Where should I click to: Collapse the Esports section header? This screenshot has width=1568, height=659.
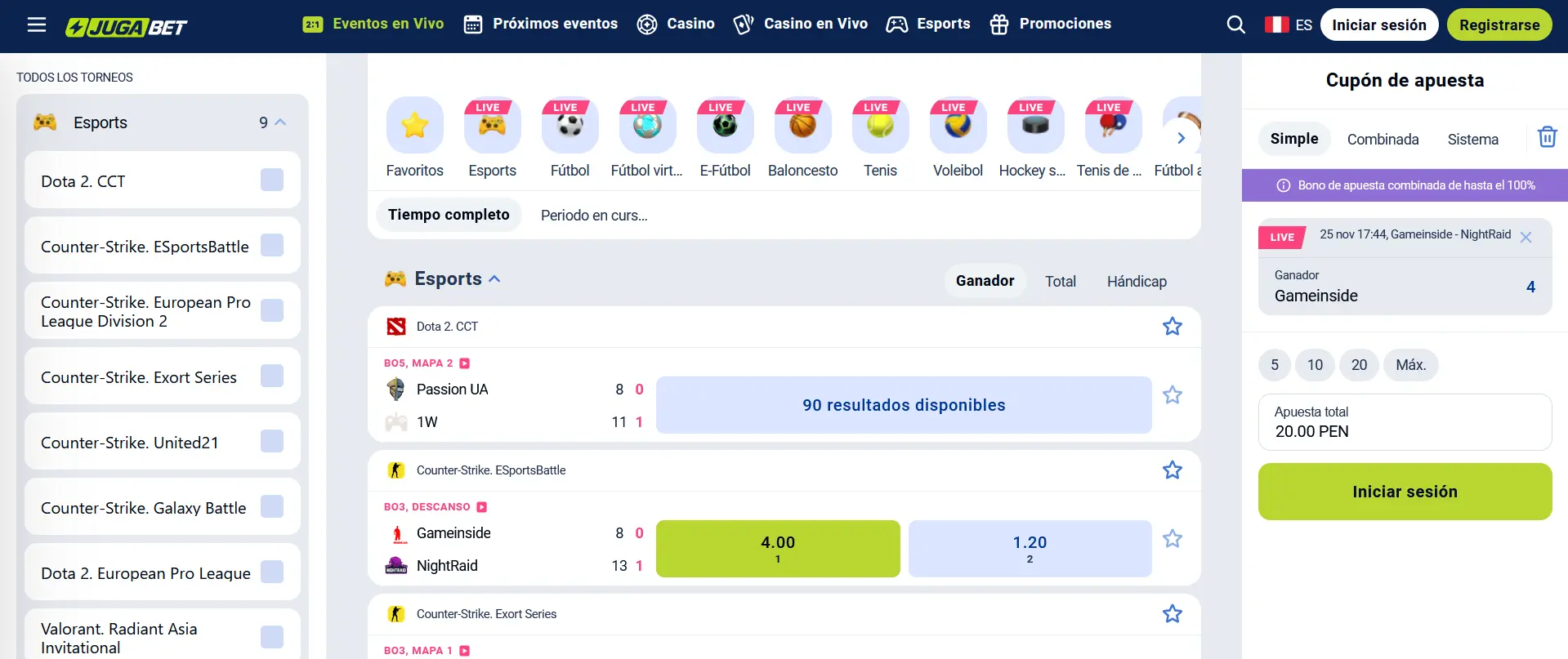[494, 278]
